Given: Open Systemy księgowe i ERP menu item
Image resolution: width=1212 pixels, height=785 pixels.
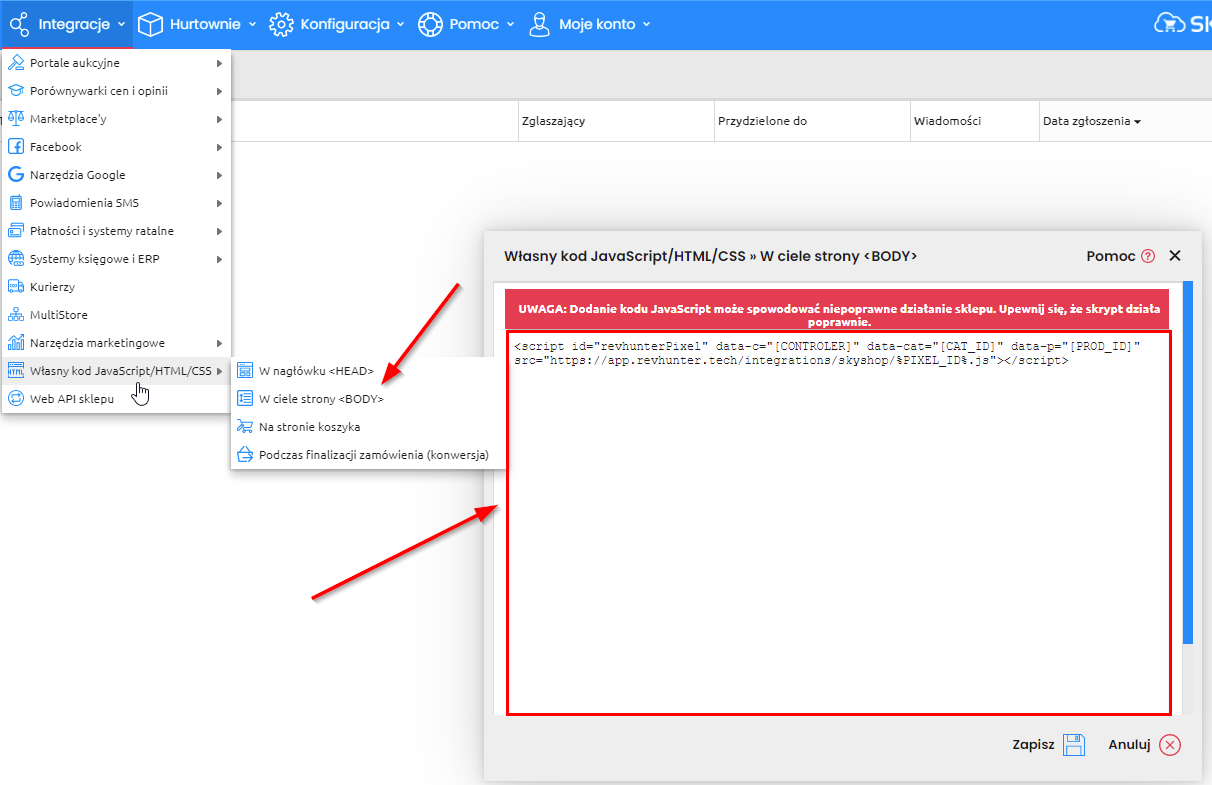Looking at the screenshot, I should point(116,259).
